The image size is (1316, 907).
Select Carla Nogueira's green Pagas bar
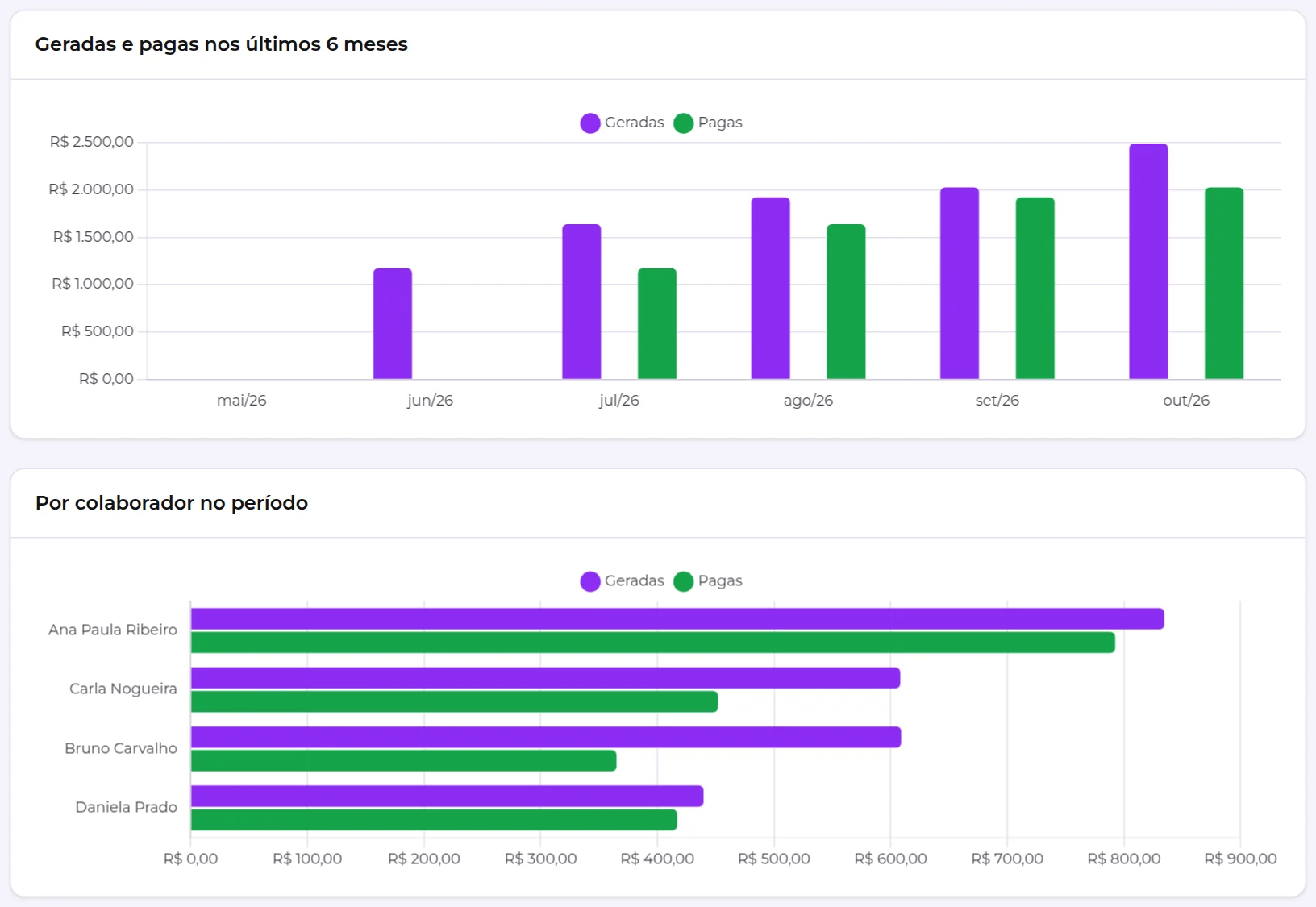pos(455,701)
